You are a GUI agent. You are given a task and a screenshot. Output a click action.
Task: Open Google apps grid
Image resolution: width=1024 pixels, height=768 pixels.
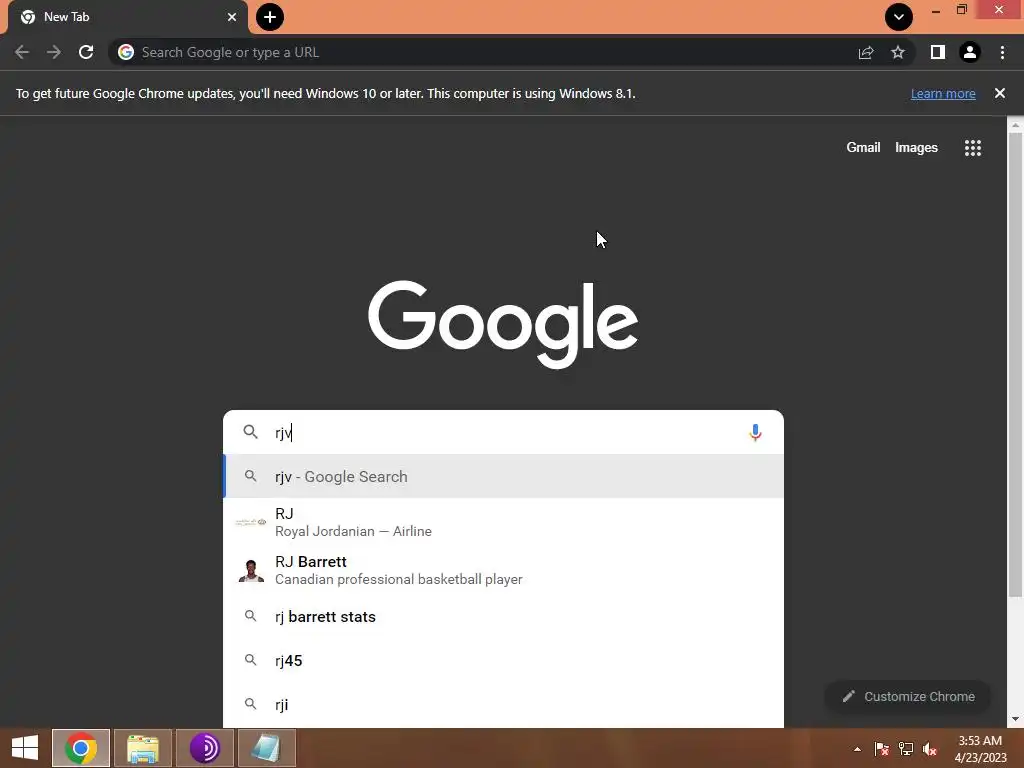[x=973, y=148]
